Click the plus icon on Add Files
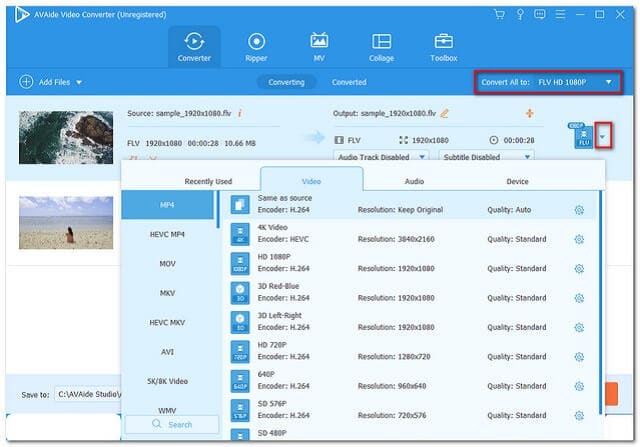 pos(26,82)
